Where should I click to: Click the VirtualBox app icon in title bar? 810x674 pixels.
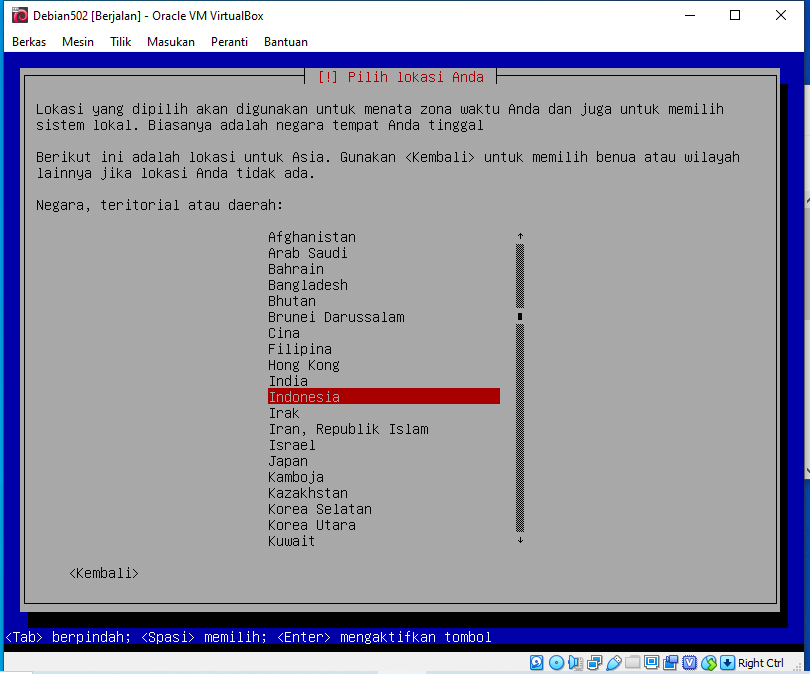click(x=20, y=15)
